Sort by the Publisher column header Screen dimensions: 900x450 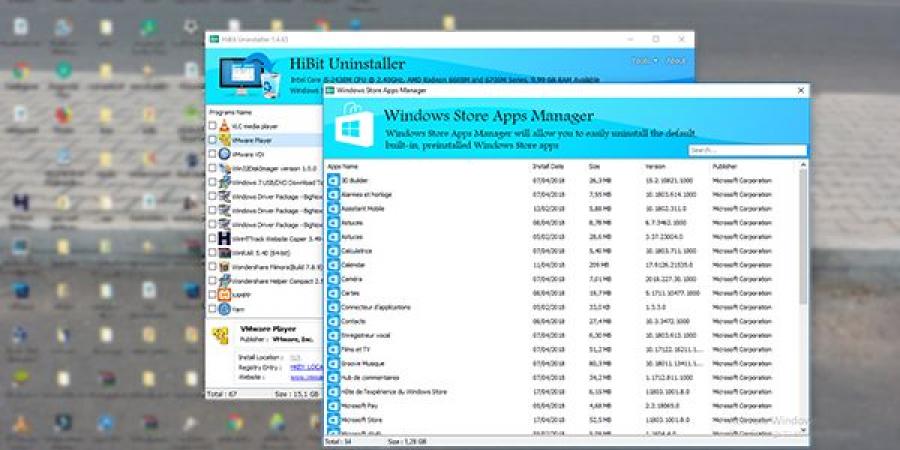tap(724, 166)
